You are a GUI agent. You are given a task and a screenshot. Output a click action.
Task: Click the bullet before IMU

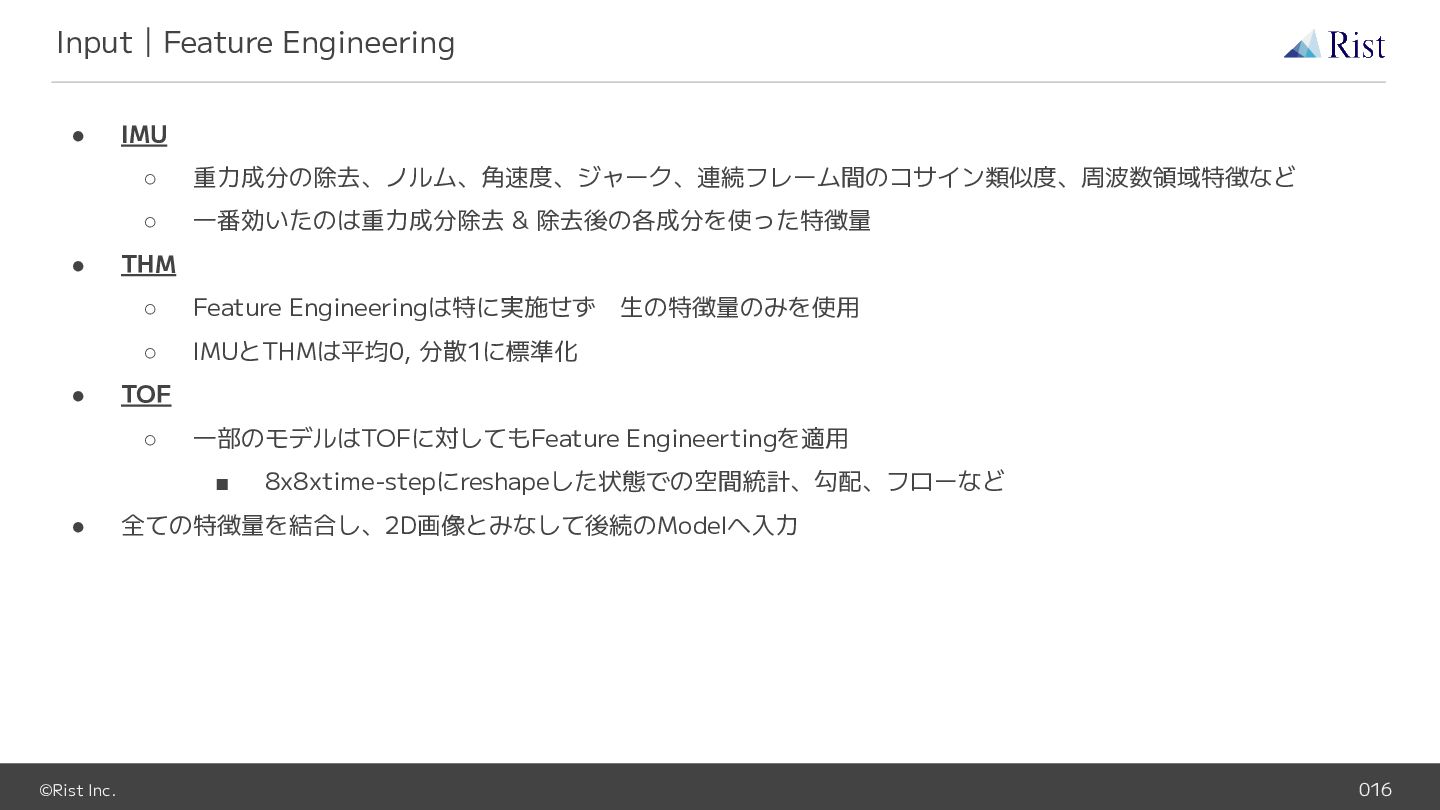[78, 135]
